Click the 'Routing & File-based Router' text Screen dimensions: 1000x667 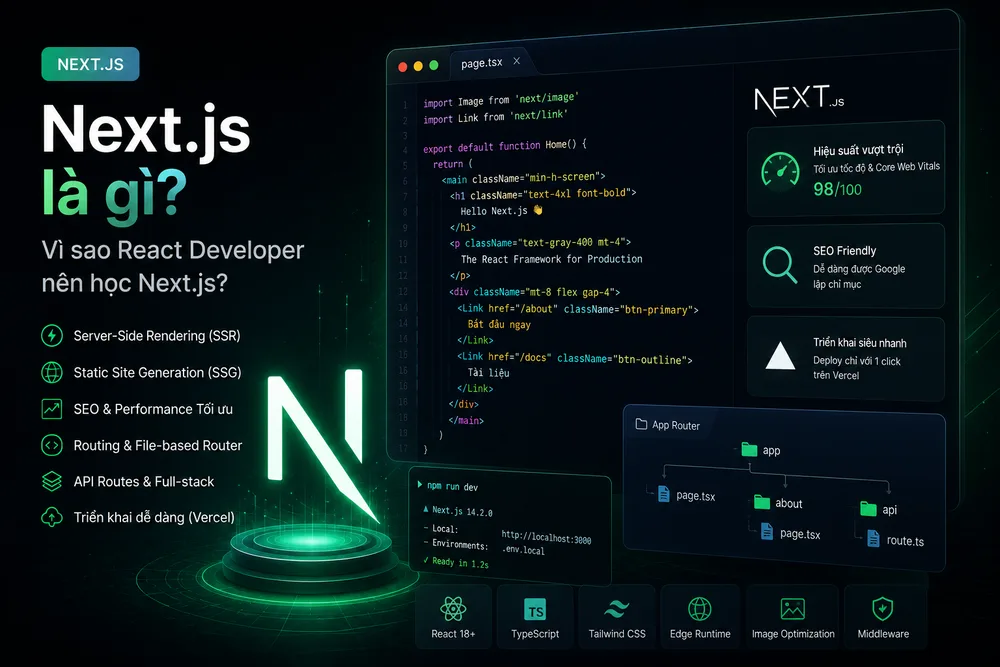pos(158,445)
